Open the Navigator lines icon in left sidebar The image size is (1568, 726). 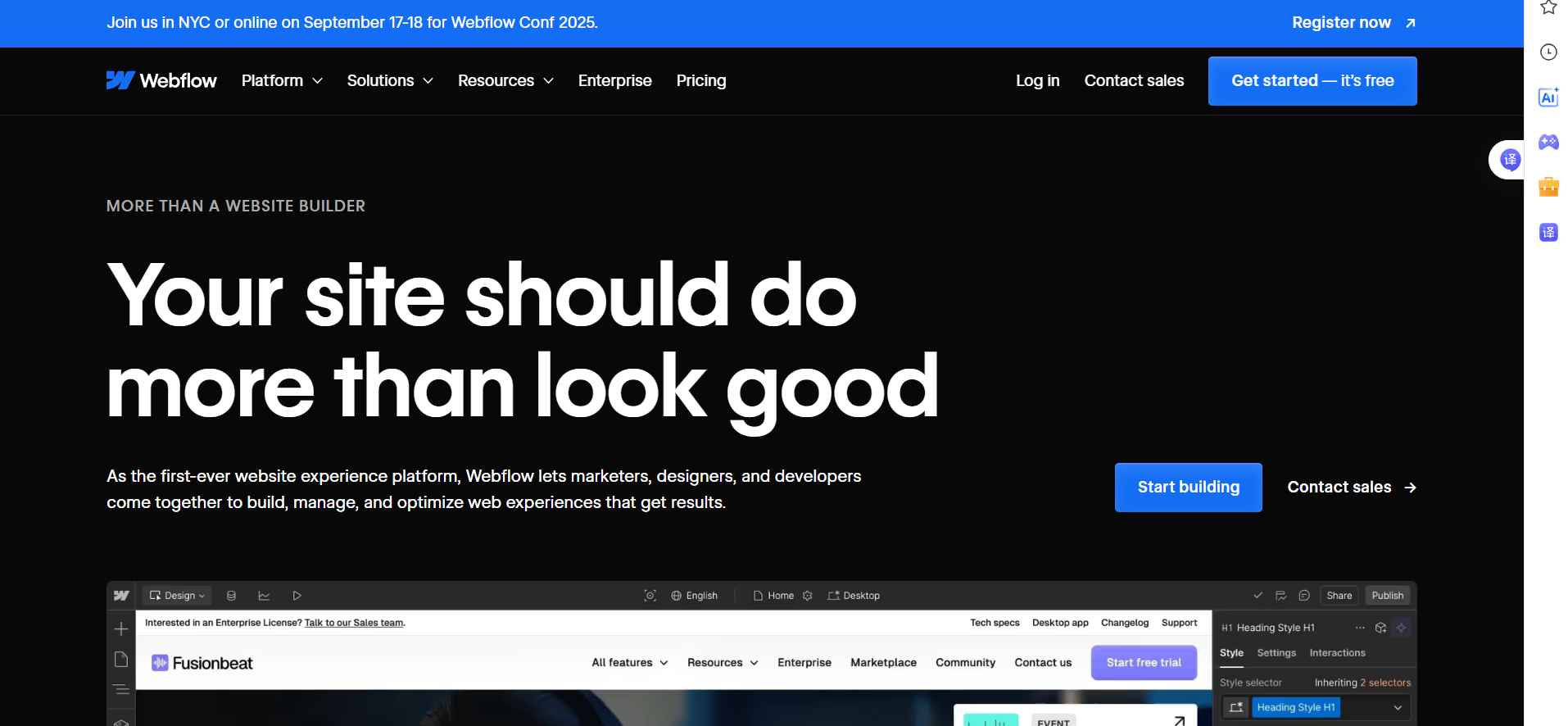(x=121, y=689)
